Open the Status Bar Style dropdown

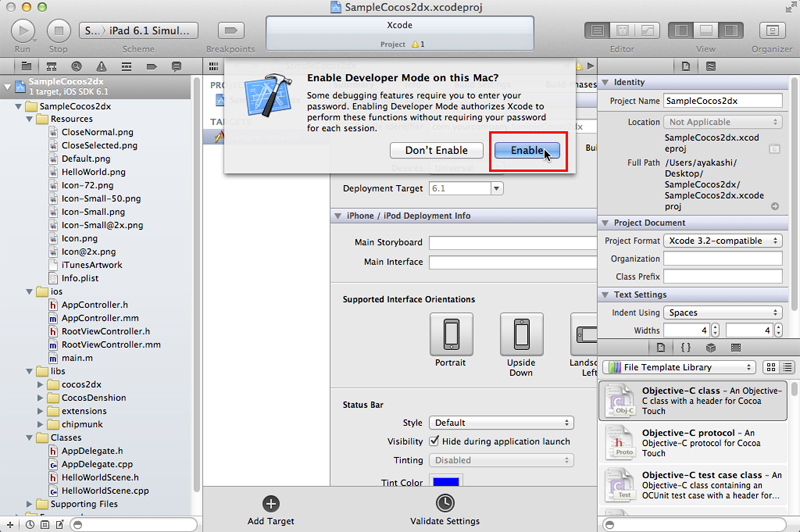[502, 423]
